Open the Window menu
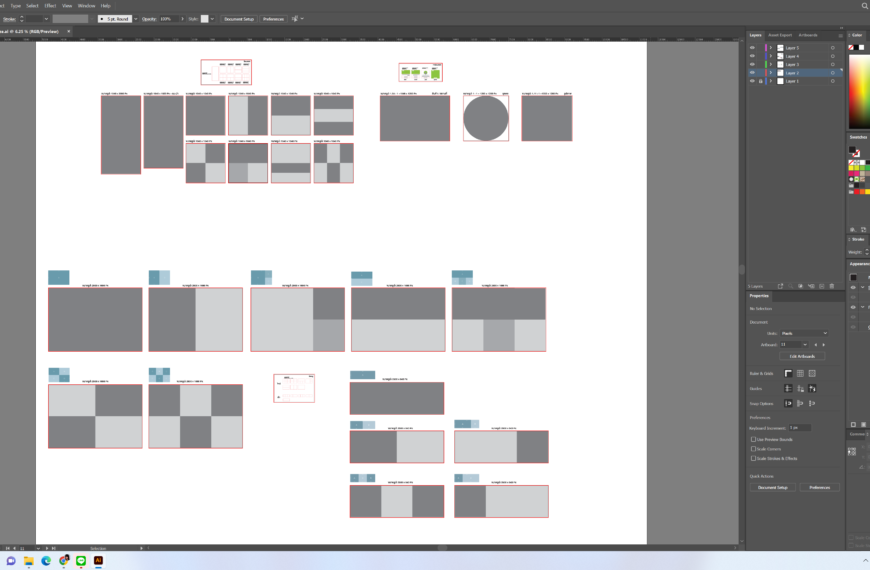 [x=86, y=5]
